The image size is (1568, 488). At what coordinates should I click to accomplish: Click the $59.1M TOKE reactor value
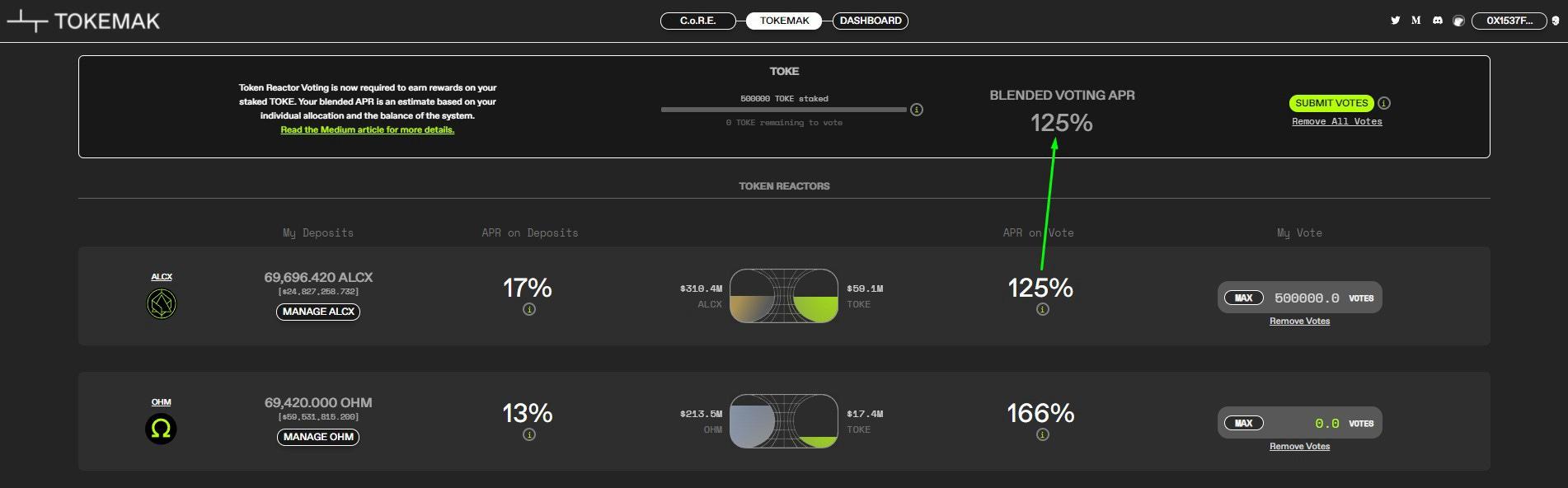(865, 289)
